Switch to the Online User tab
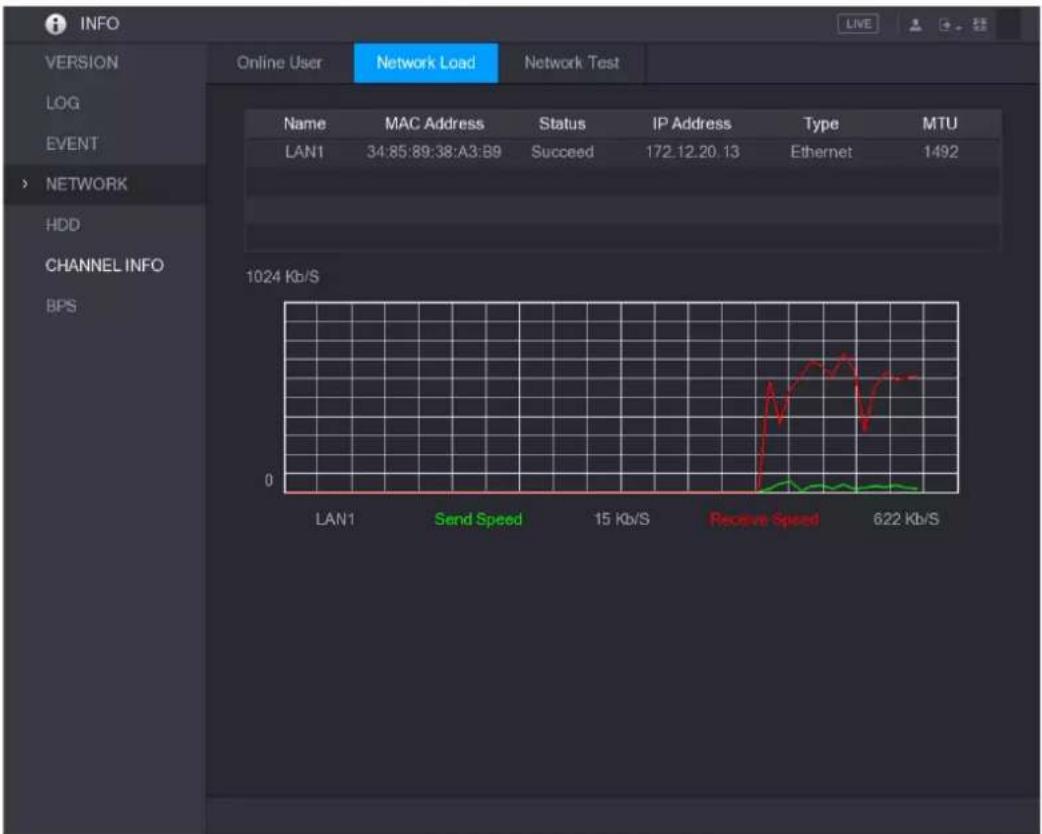The image size is (1042, 834). coord(279,63)
